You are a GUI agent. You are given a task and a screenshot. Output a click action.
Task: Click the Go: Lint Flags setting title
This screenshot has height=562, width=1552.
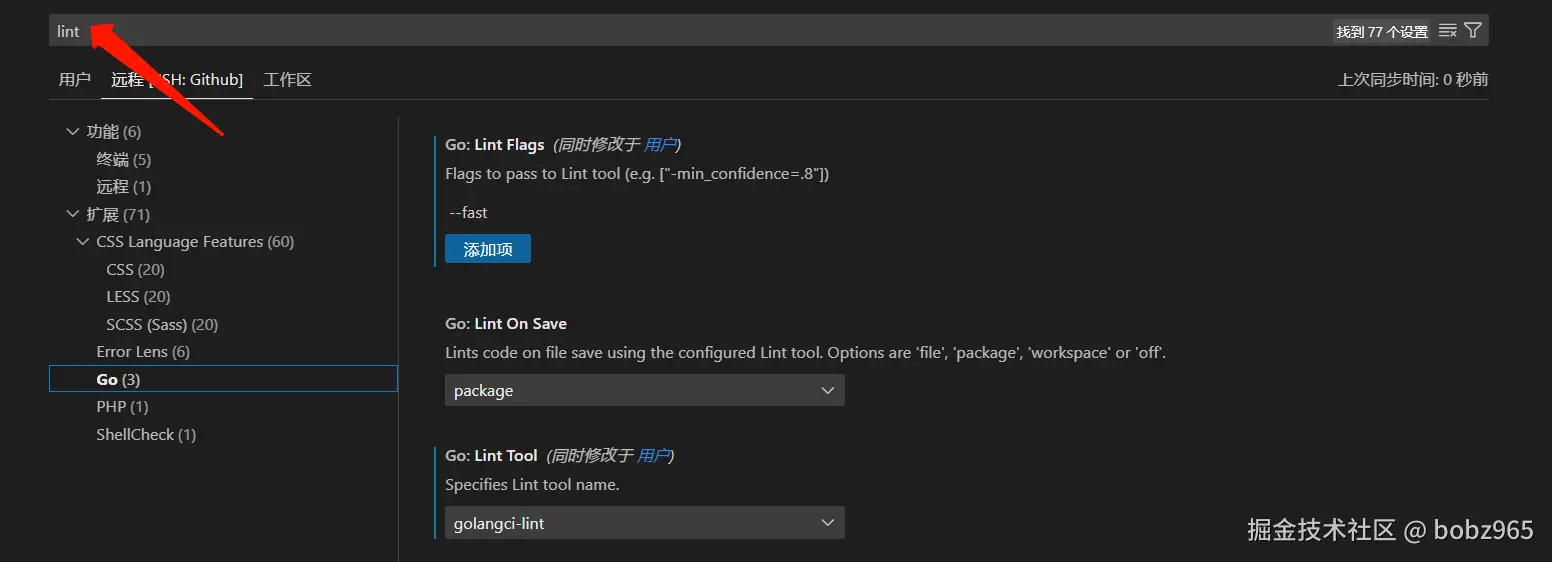[x=495, y=145]
